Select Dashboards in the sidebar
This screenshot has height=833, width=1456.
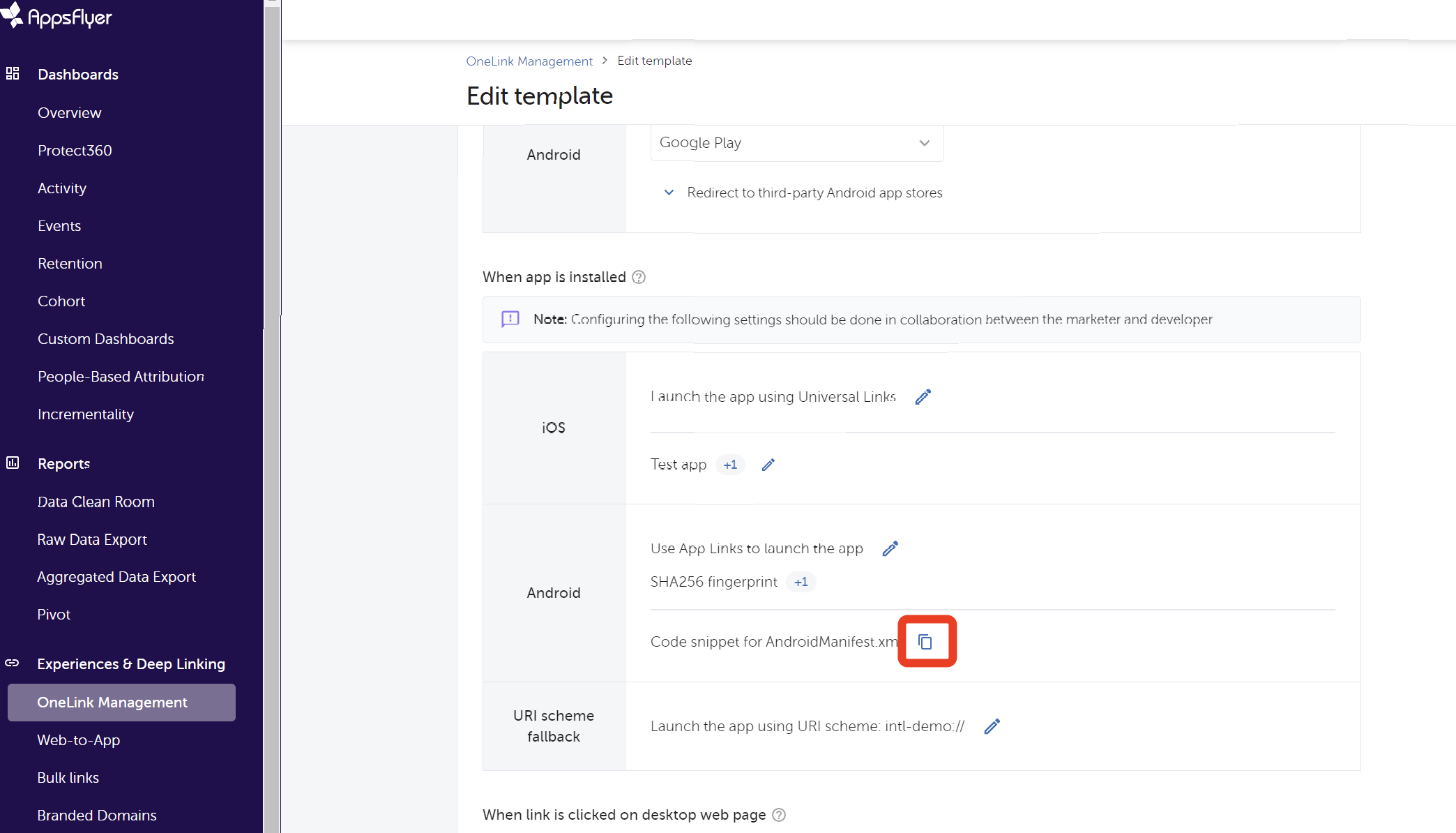[78, 74]
